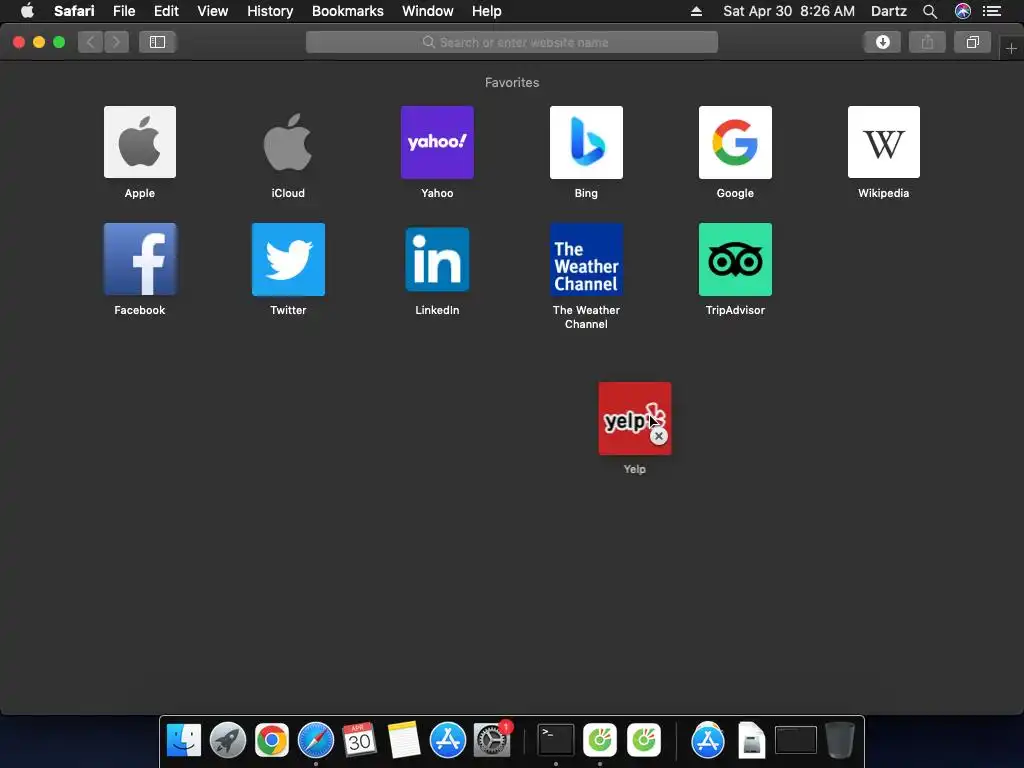Open the Apple favorite tile
1024x768 pixels.
click(x=140, y=142)
